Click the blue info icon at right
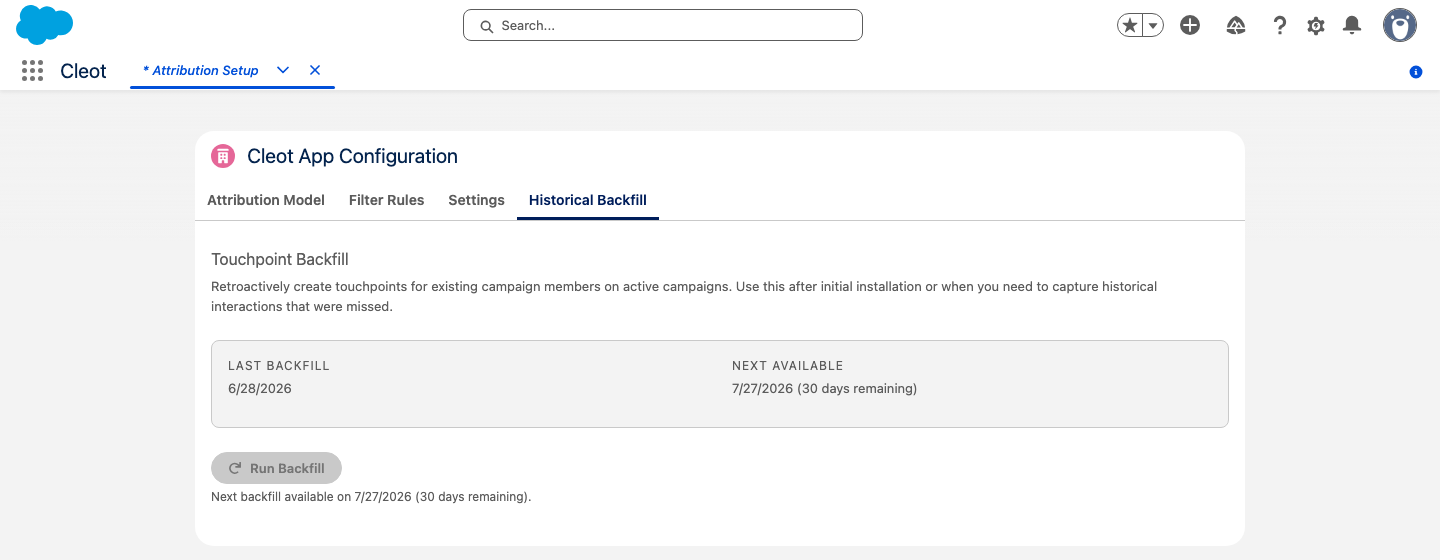Screen dimensions: 1440x560 coord(1416,72)
